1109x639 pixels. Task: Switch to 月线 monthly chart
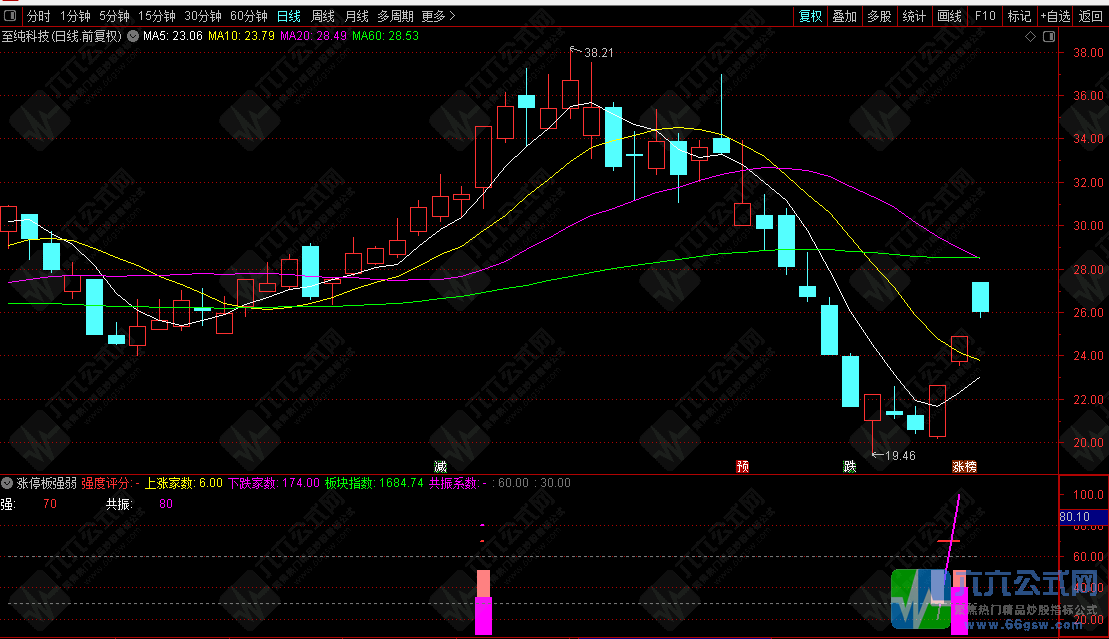click(x=356, y=16)
